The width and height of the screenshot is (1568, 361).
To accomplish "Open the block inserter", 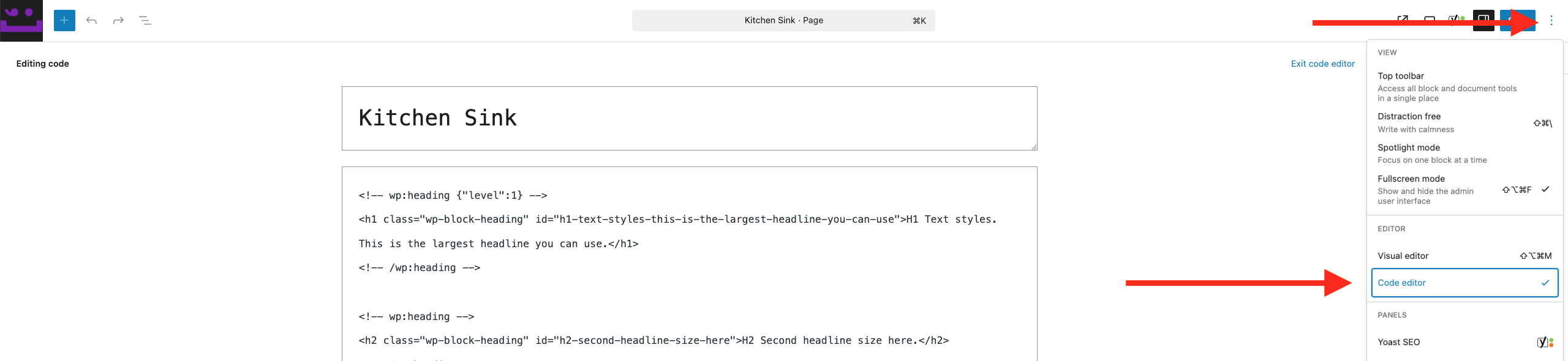I will (64, 20).
